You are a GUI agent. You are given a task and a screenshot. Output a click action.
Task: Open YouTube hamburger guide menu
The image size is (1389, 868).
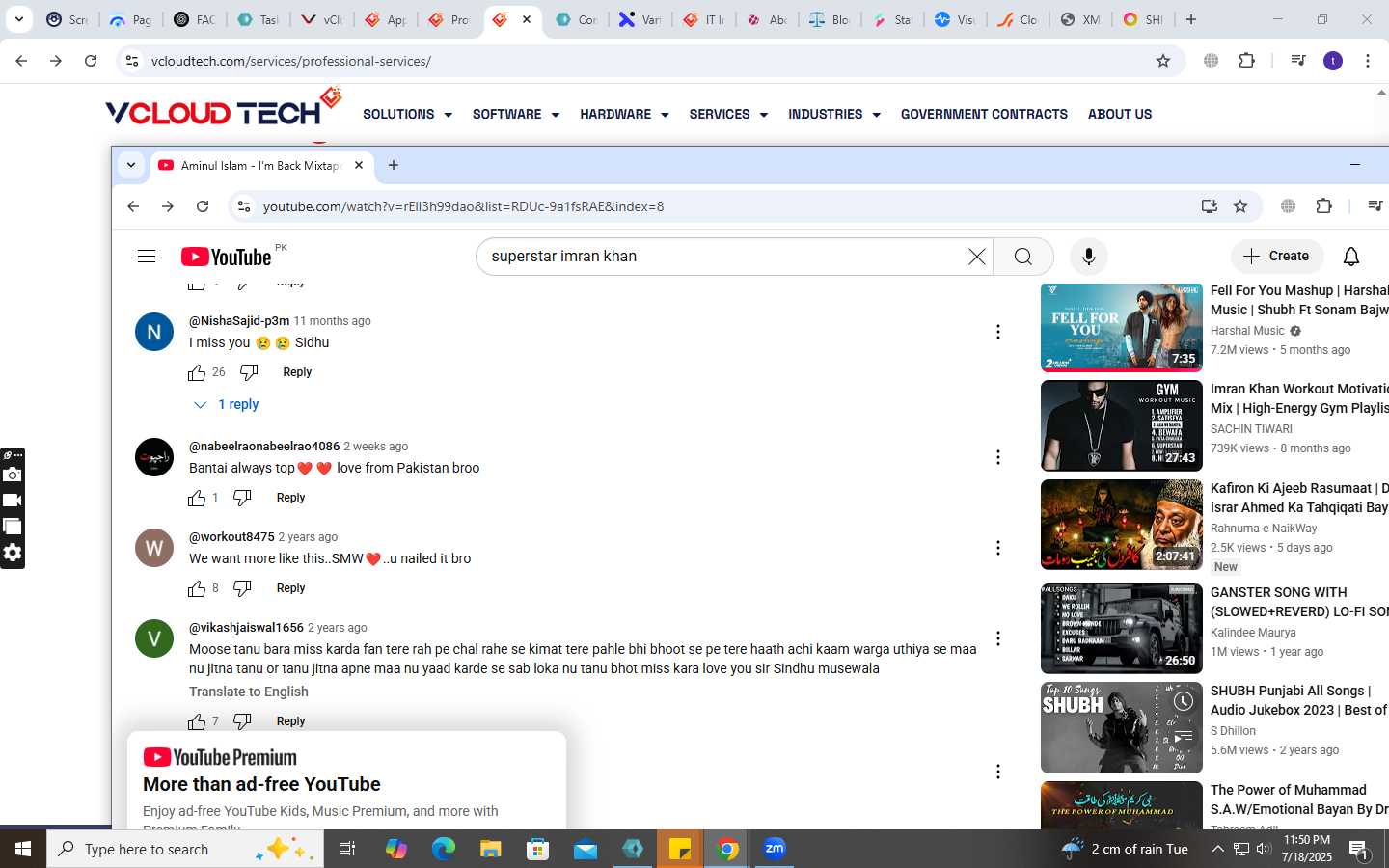[x=147, y=257]
